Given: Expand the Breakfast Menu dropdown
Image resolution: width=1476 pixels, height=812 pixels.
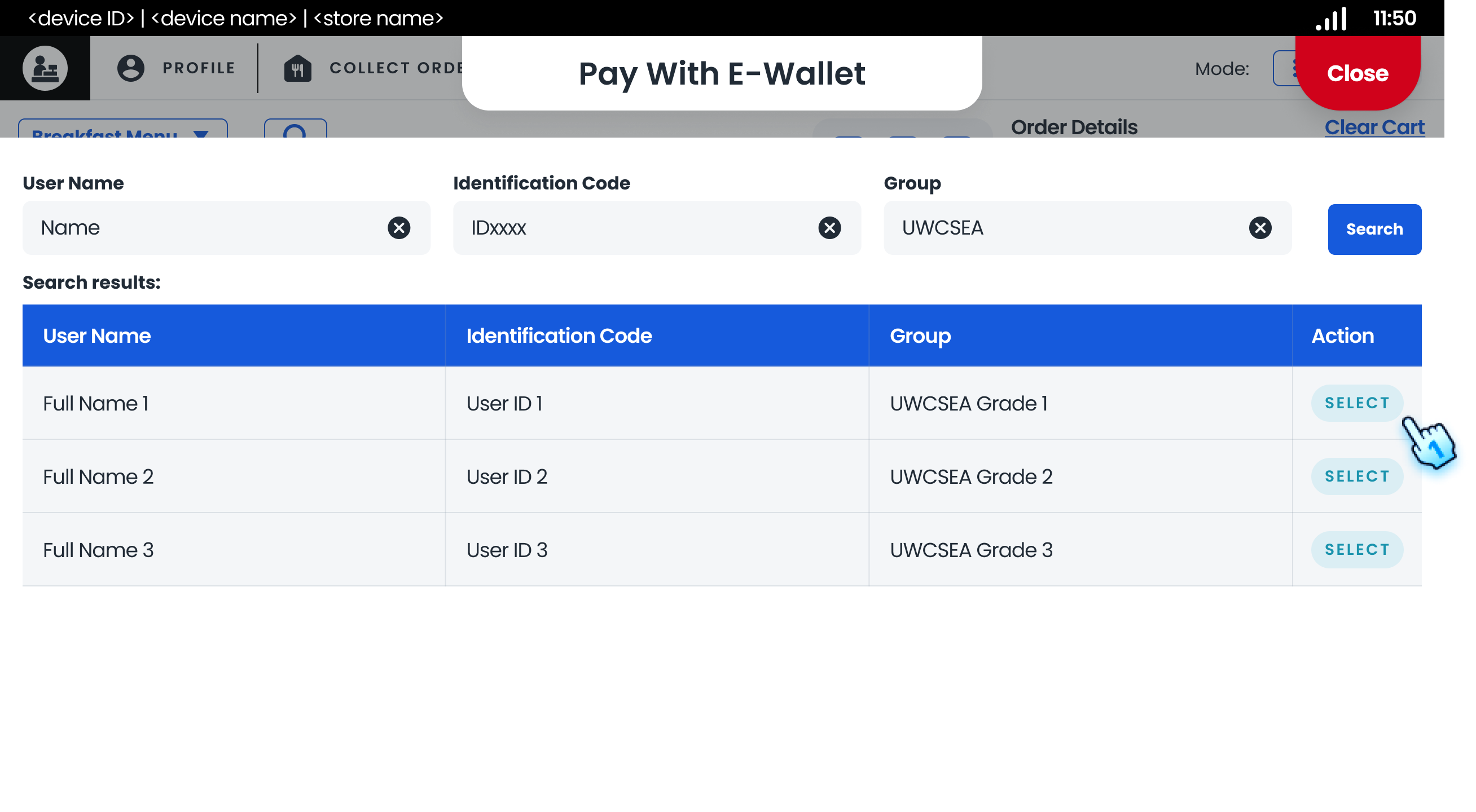Looking at the screenshot, I should click(122, 131).
